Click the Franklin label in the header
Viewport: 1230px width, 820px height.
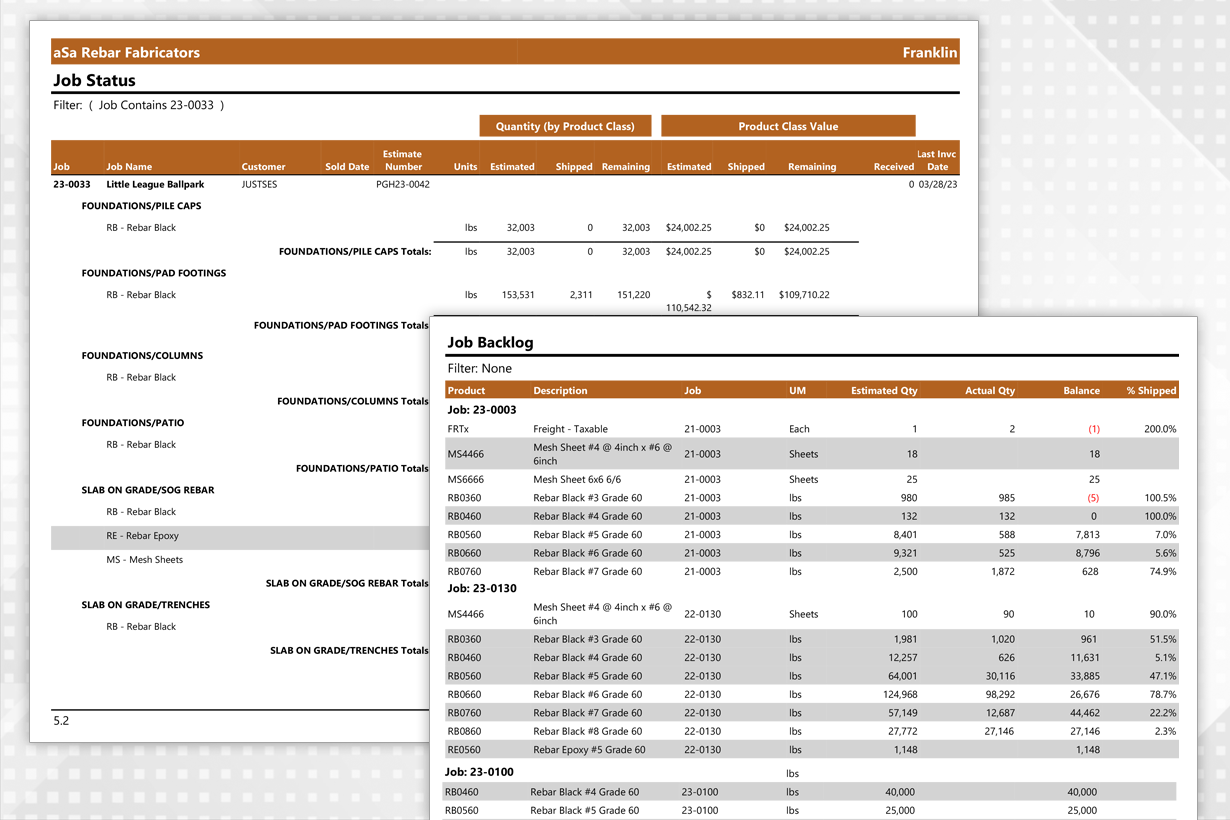pyautogui.click(x=929, y=52)
